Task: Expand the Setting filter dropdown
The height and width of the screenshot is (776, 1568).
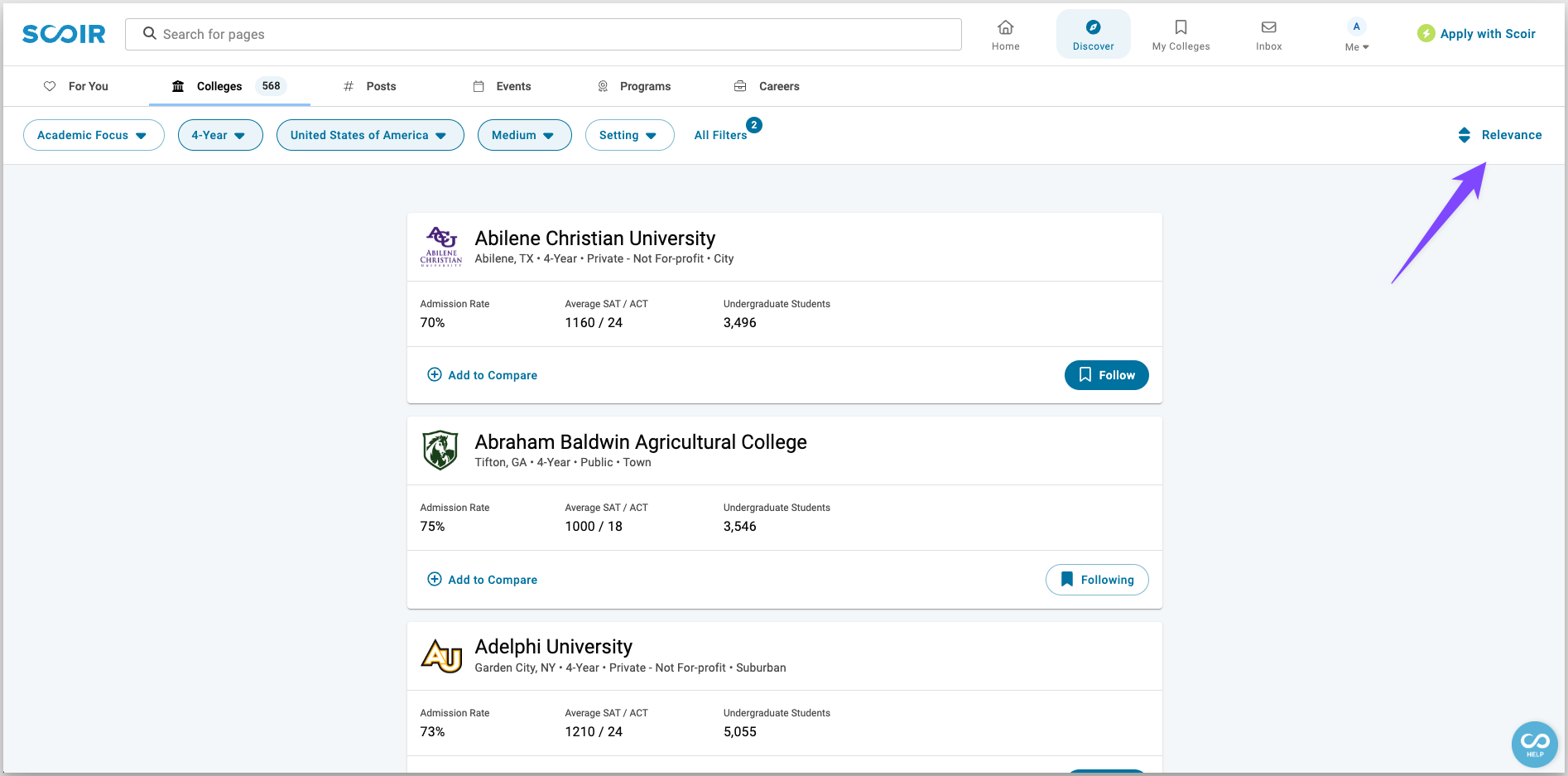Action: click(629, 135)
